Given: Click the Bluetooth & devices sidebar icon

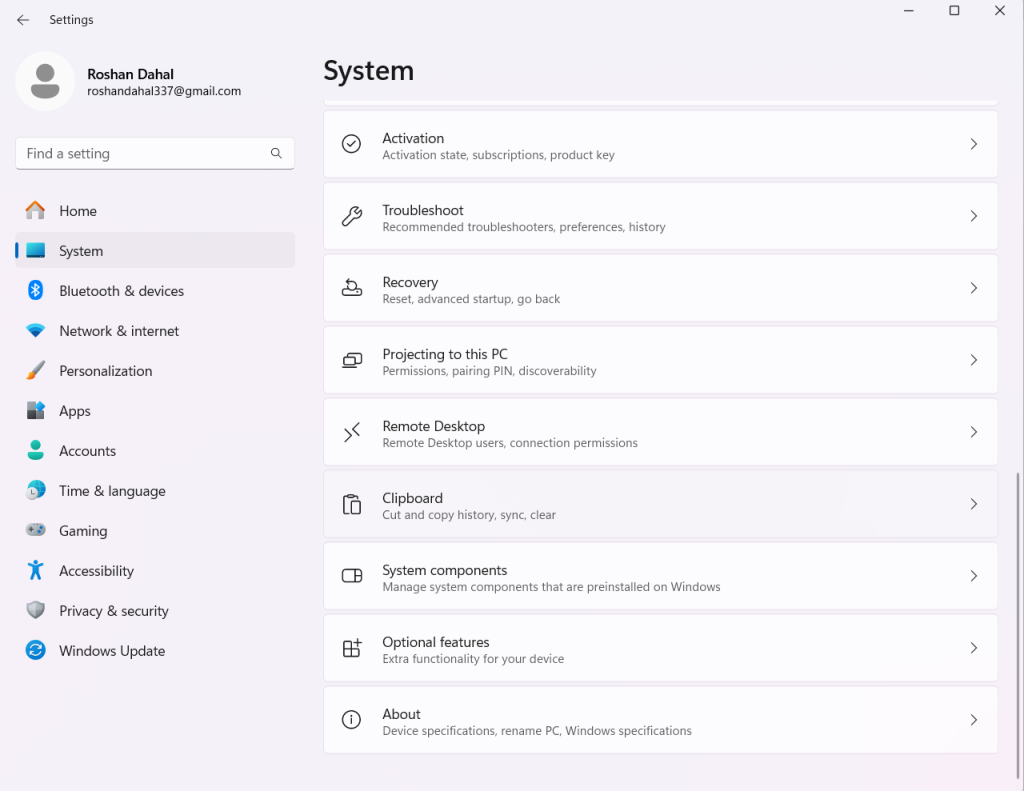Looking at the screenshot, I should (35, 290).
